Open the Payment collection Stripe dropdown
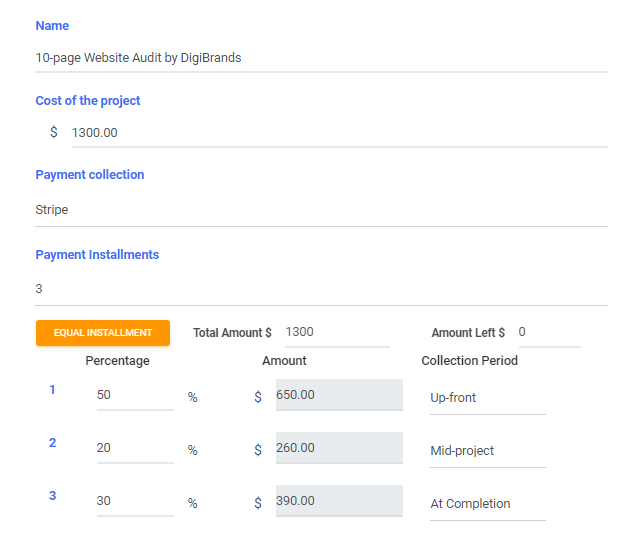 pyautogui.click(x=321, y=211)
